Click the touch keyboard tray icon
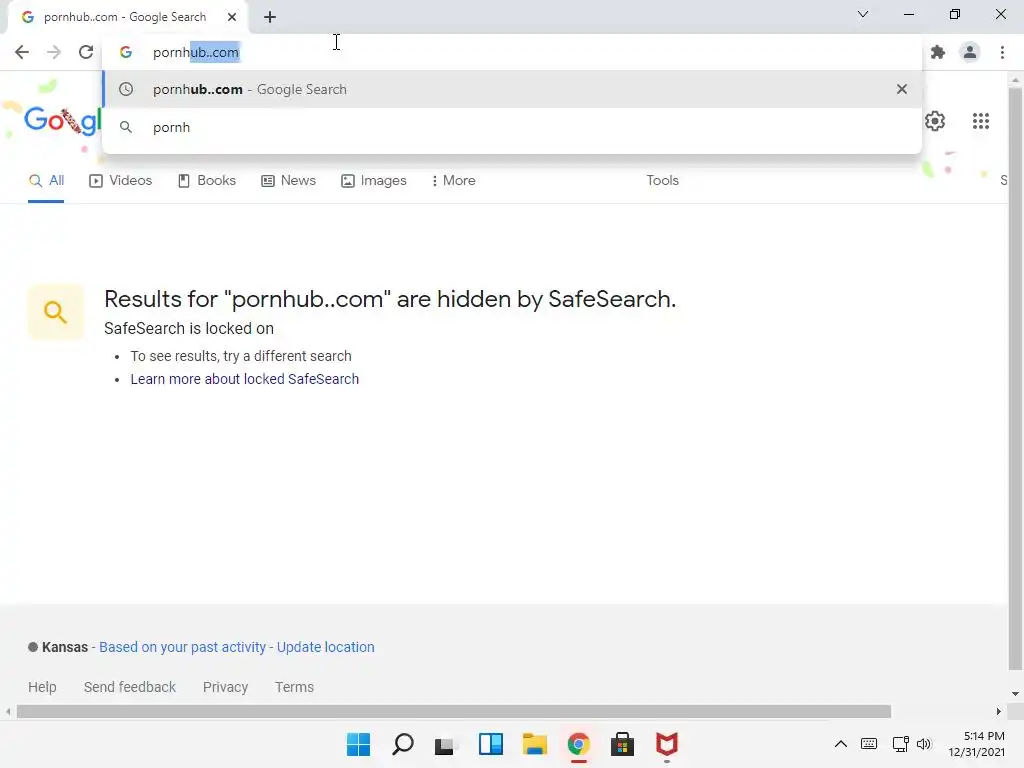The height and width of the screenshot is (768, 1024). pos(869,744)
